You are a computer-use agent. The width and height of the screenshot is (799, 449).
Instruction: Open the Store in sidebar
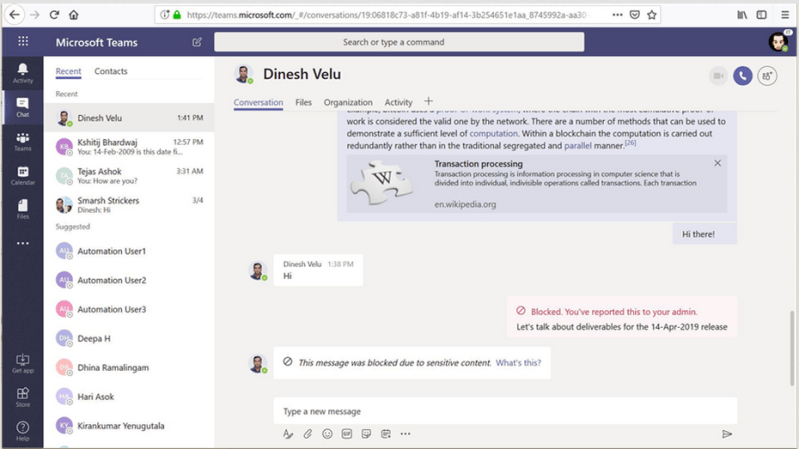[22, 397]
